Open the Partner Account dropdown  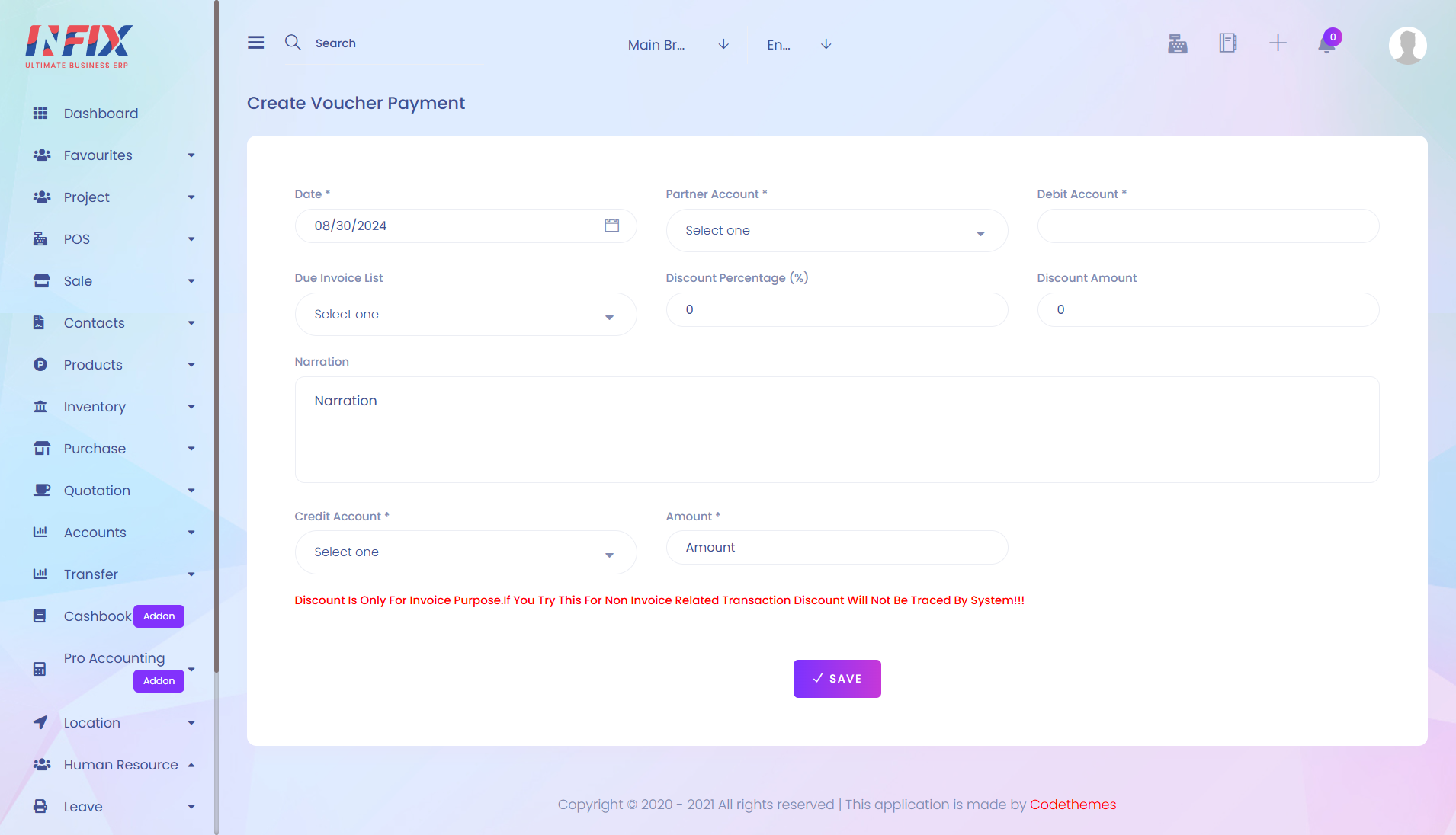tap(836, 231)
